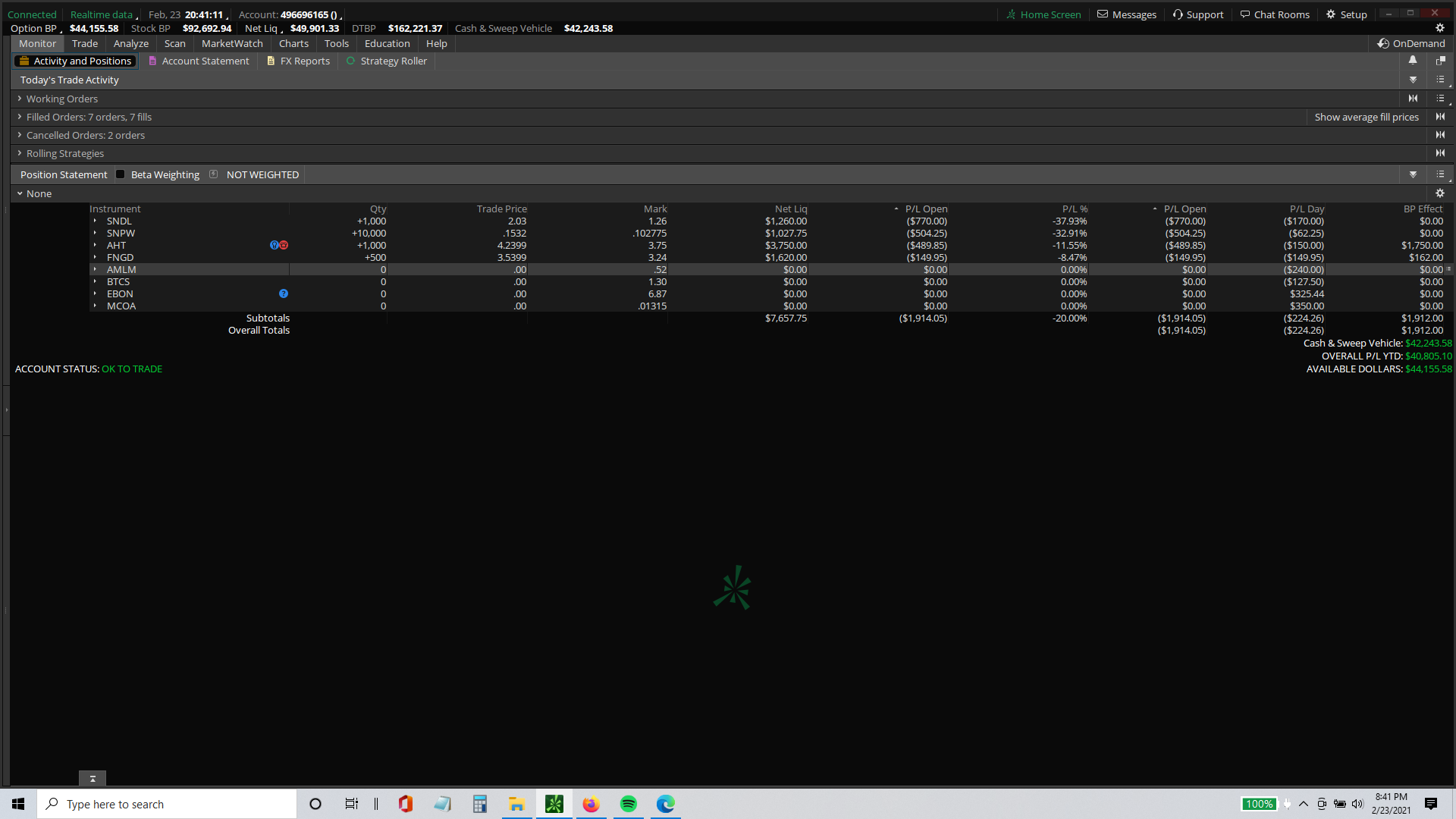Click Show average fill prices

tap(1366, 117)
